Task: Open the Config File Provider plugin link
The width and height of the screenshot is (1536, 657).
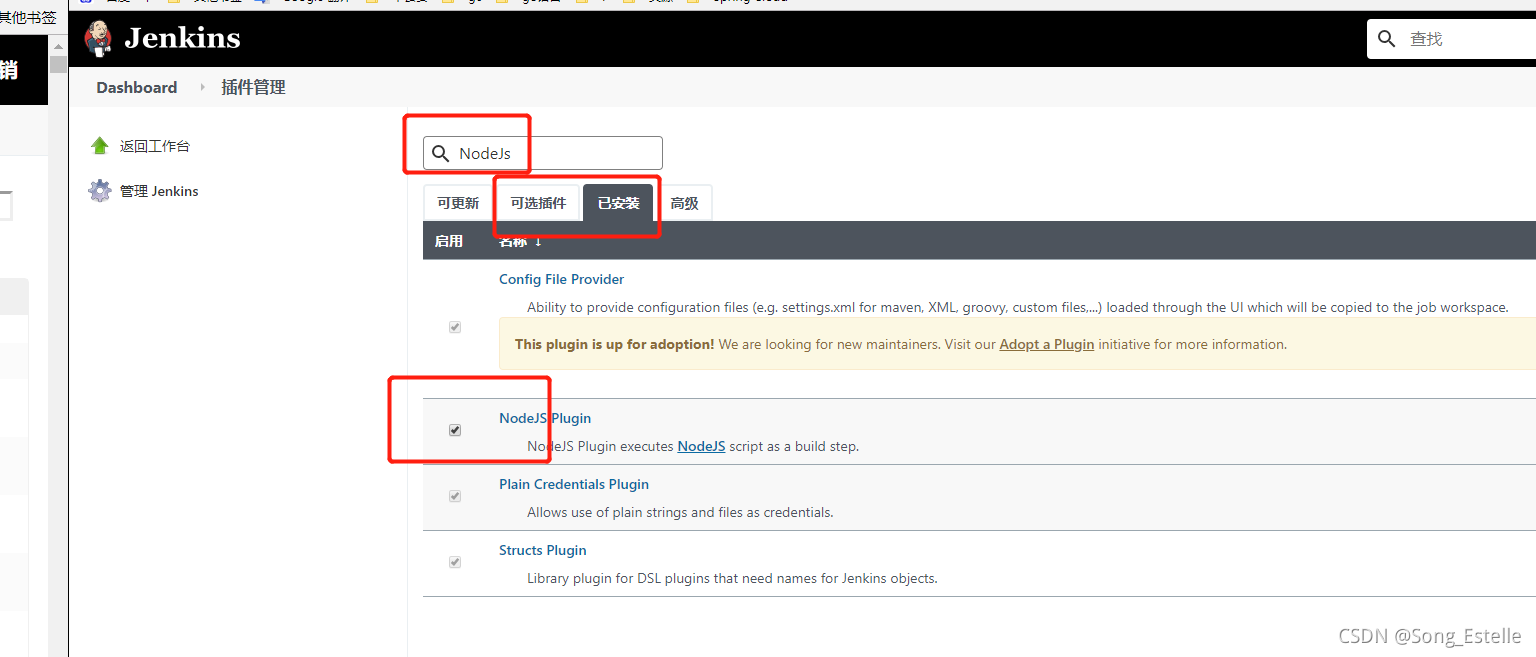Action: pos(562,279)
